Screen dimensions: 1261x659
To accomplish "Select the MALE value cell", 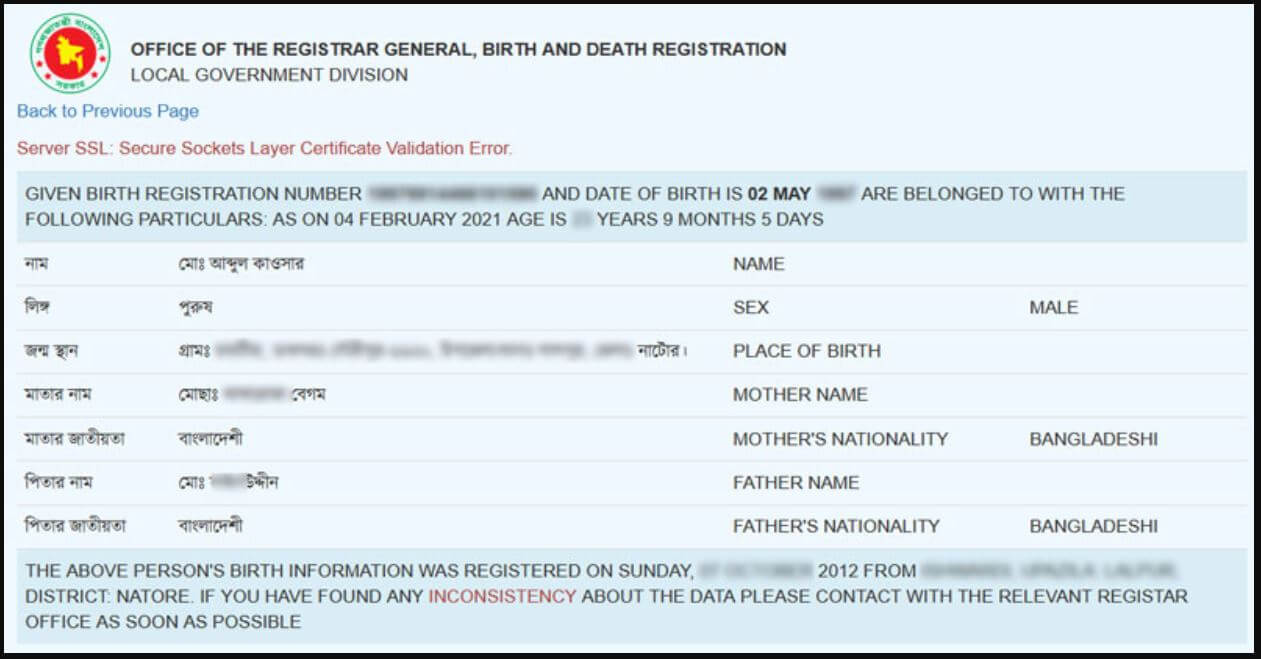I will [1053, 308].
